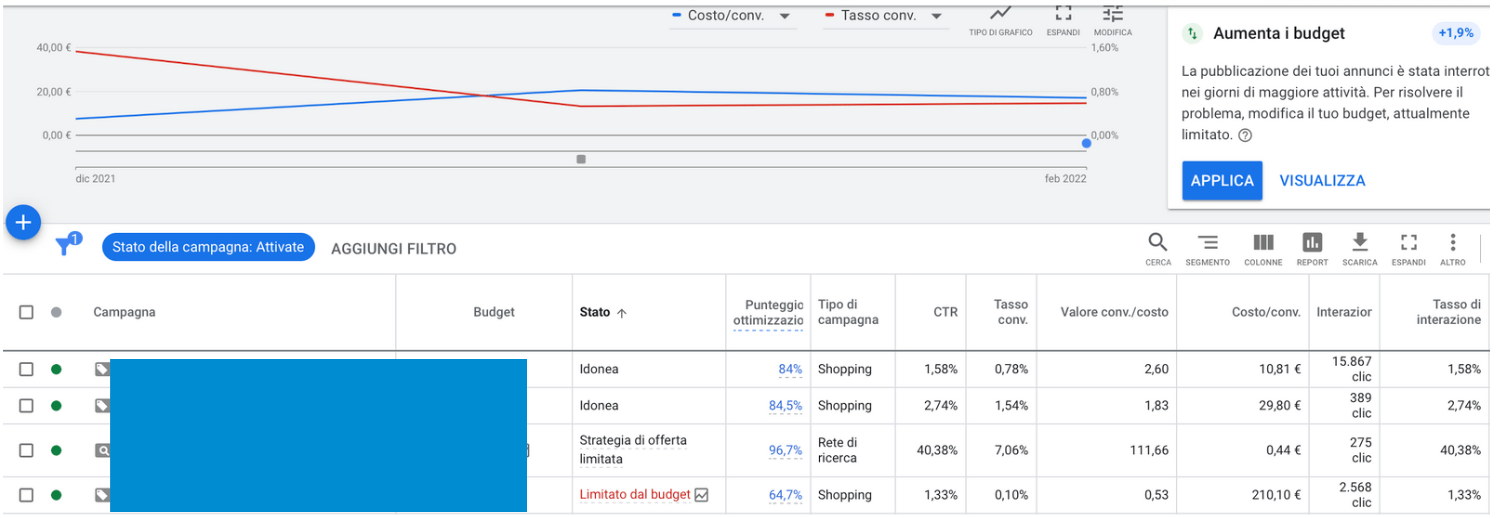
Task: Click the blue endpoint of chart range slider
Action: pyautogui.click(x=1086, y=143)
